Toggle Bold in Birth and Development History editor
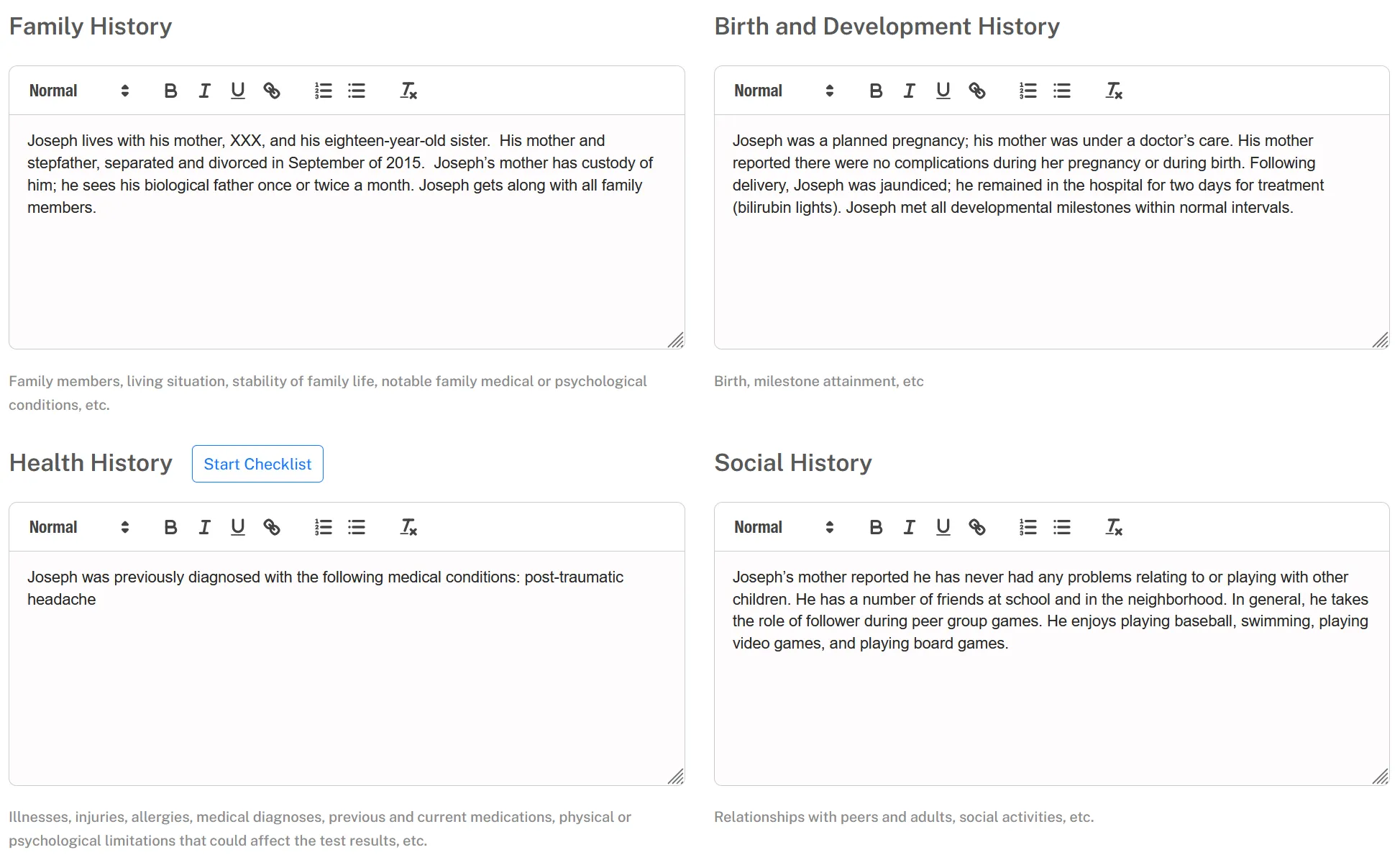 pos(876,91)
